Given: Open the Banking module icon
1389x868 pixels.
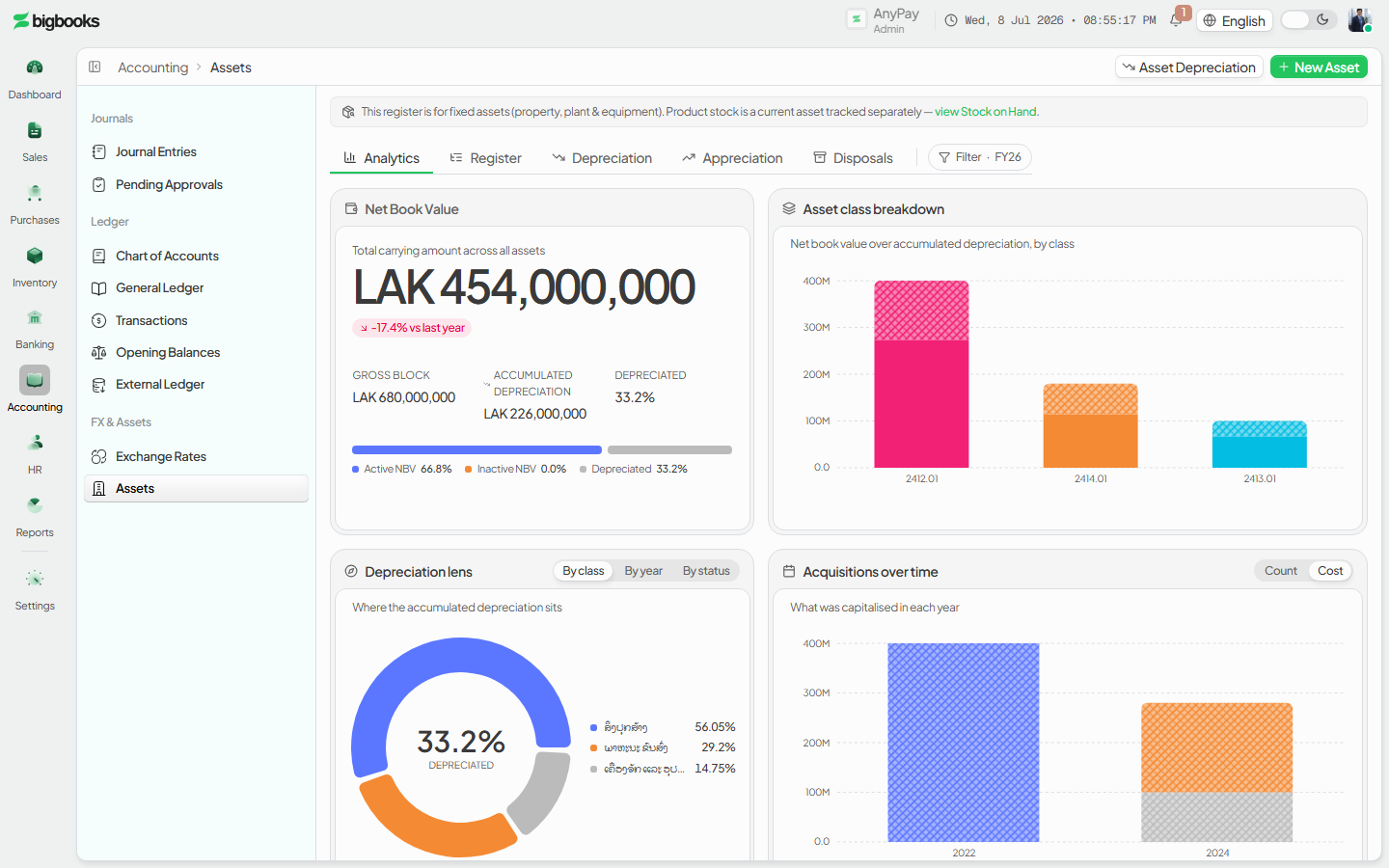Looking at the screenshot, I should (x=35, y=317).
